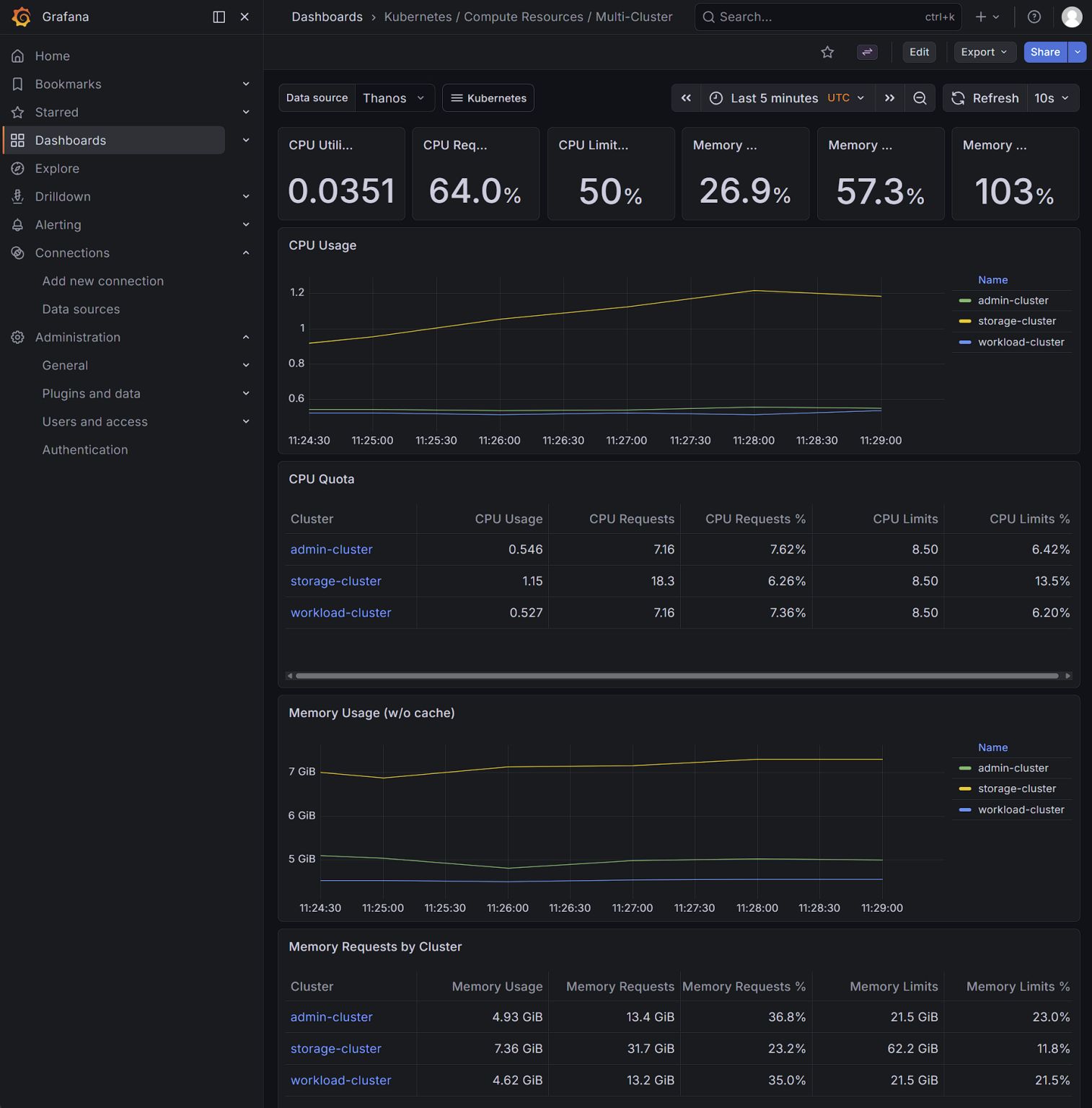Close the navigation menu with X icon
Viewport: 1092px width, 1108px height.
click(245, 17)
